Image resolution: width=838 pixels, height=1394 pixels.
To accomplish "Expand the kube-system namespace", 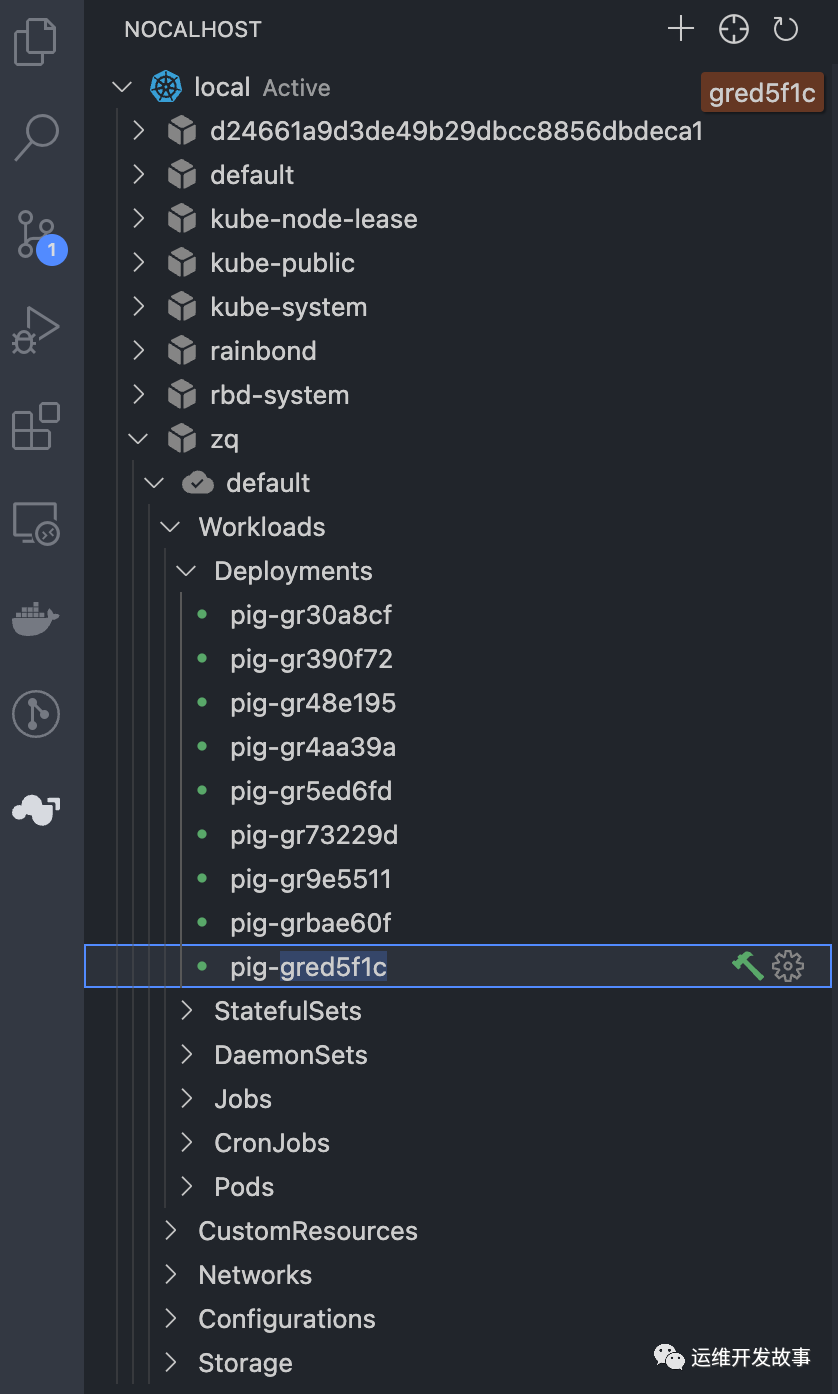I will 139,307.
